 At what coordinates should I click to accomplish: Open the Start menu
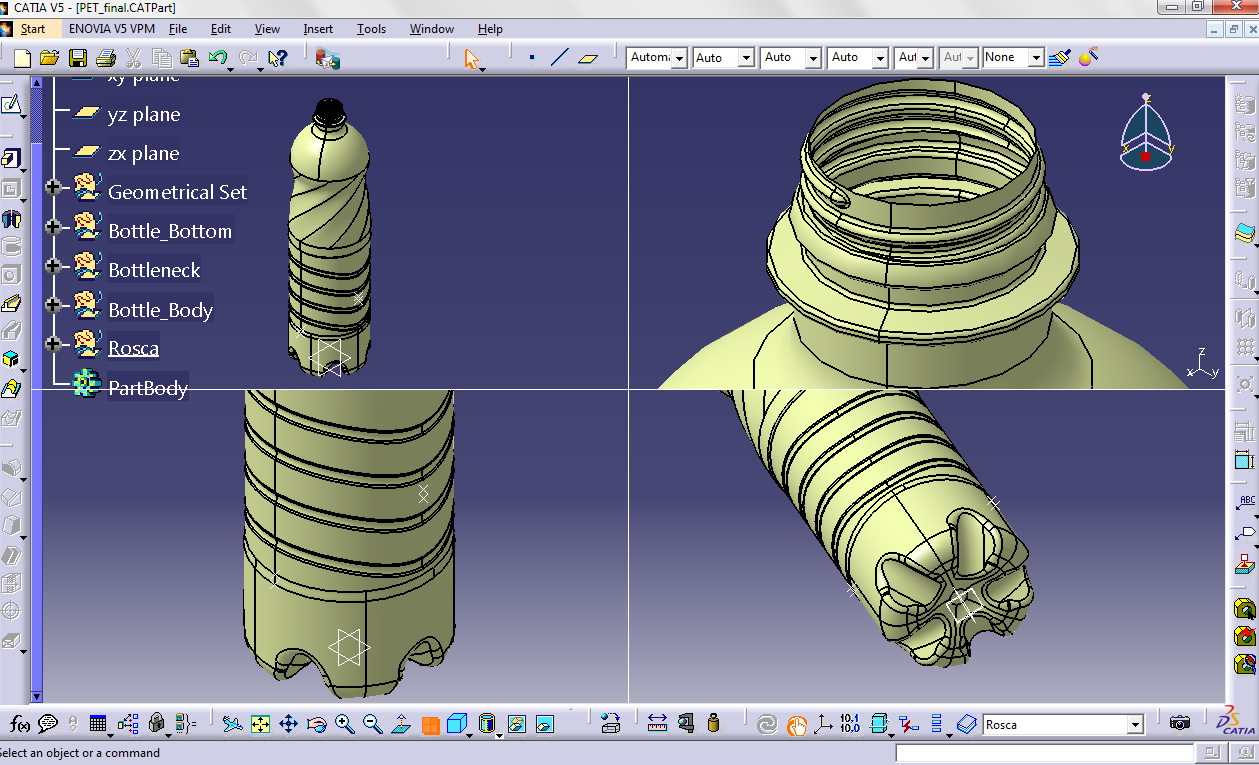[33, 29]
